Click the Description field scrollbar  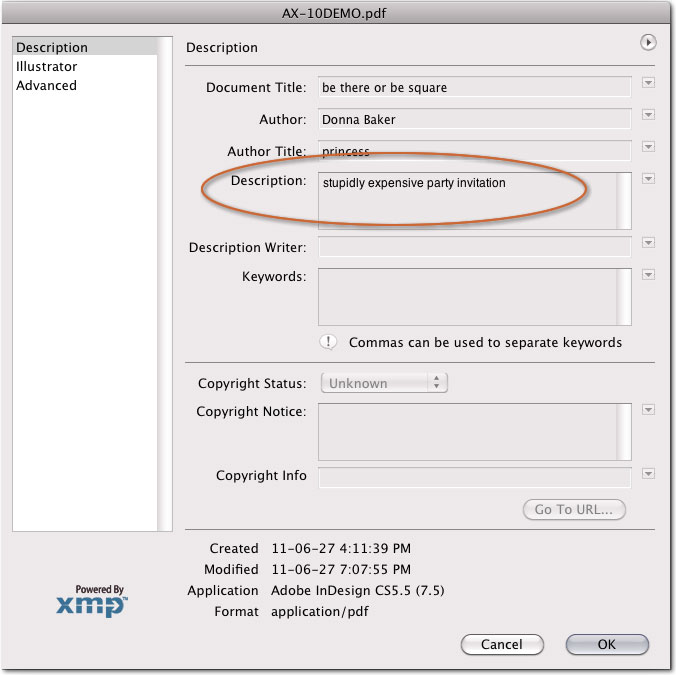pyautogui.click(x=624, y=201)
